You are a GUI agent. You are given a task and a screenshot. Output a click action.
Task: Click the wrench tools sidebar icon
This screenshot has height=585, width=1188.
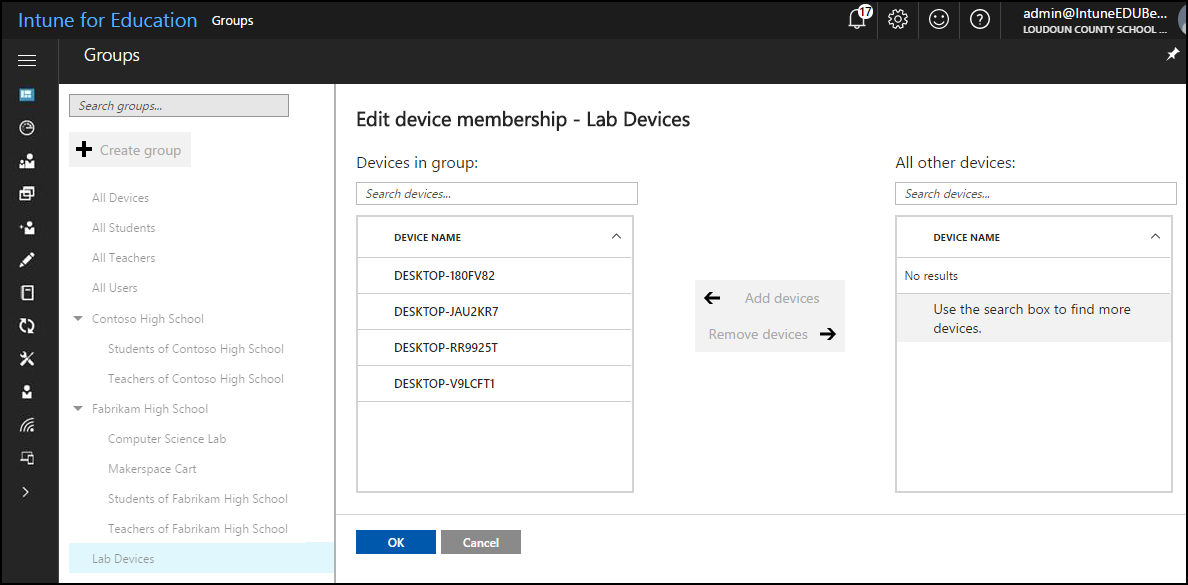[x=27, y=359]
